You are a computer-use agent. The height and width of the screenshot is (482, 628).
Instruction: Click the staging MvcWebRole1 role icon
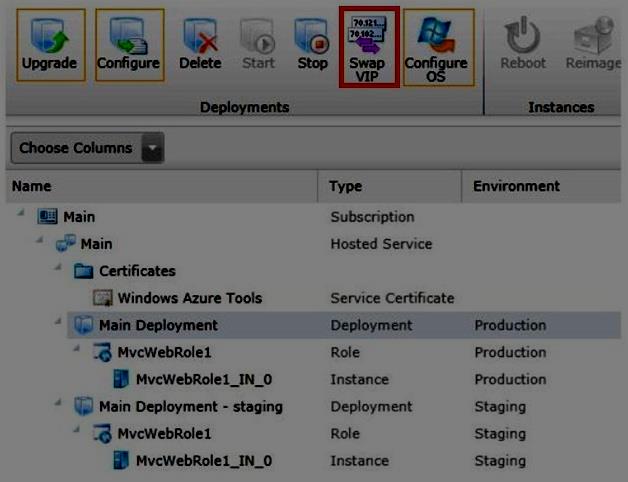pos(103,434)
